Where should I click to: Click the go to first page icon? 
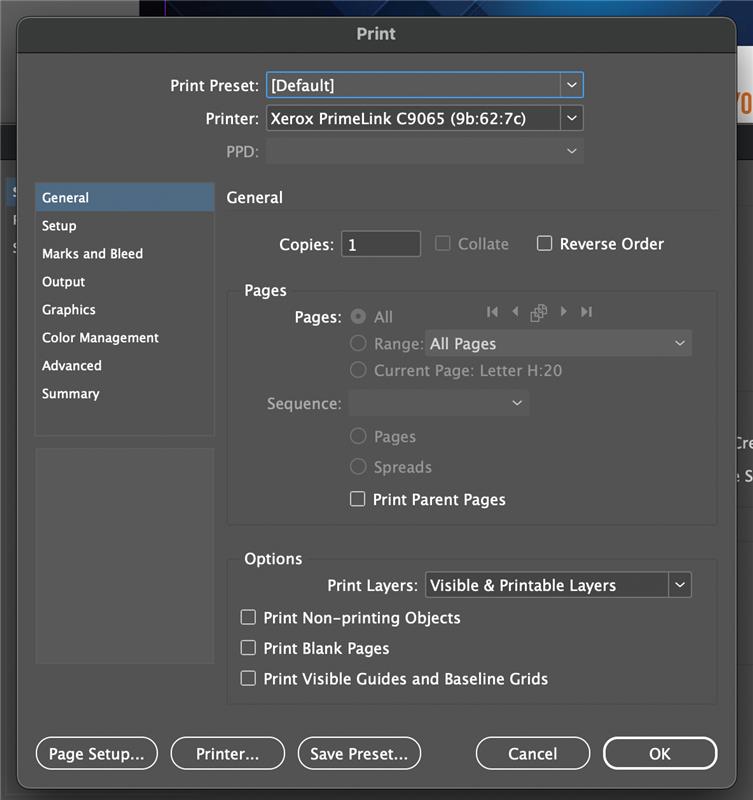tap(492, 312)
